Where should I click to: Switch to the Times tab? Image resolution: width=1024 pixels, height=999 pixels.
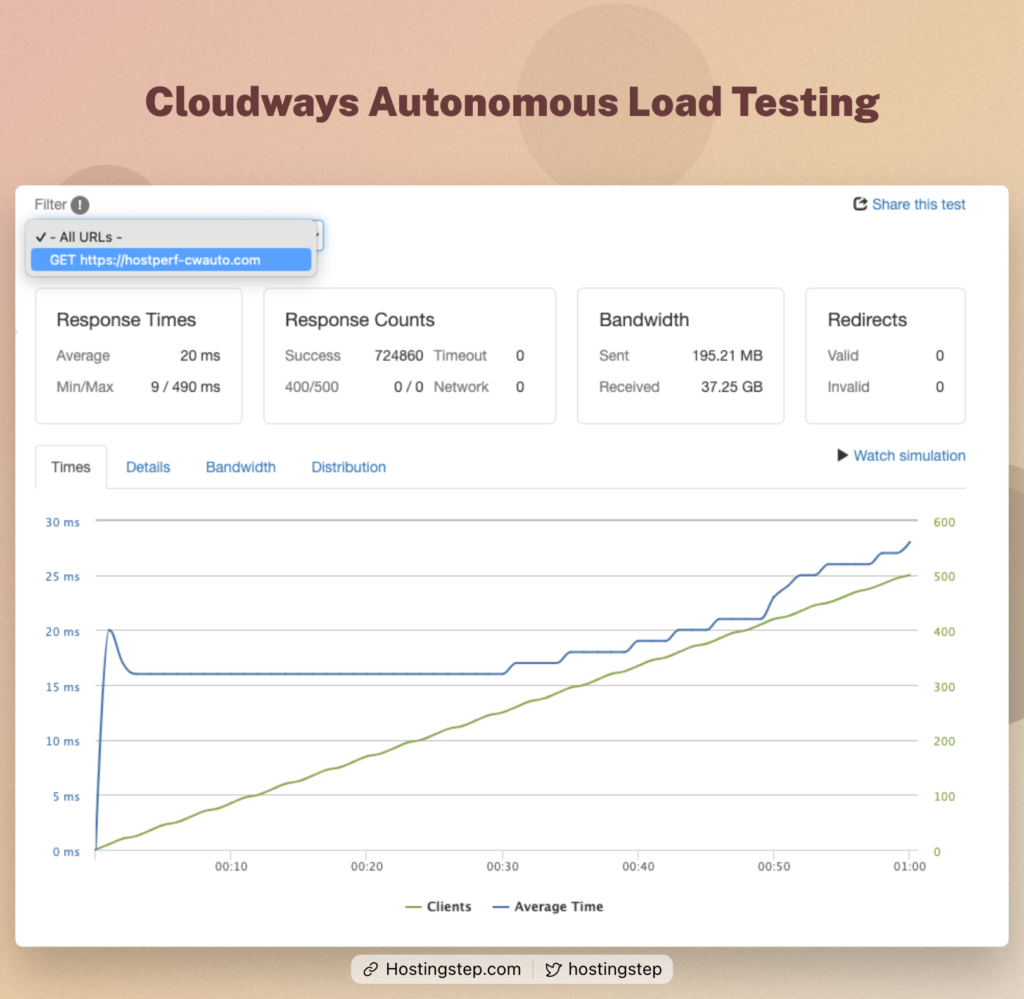(71, 467)
